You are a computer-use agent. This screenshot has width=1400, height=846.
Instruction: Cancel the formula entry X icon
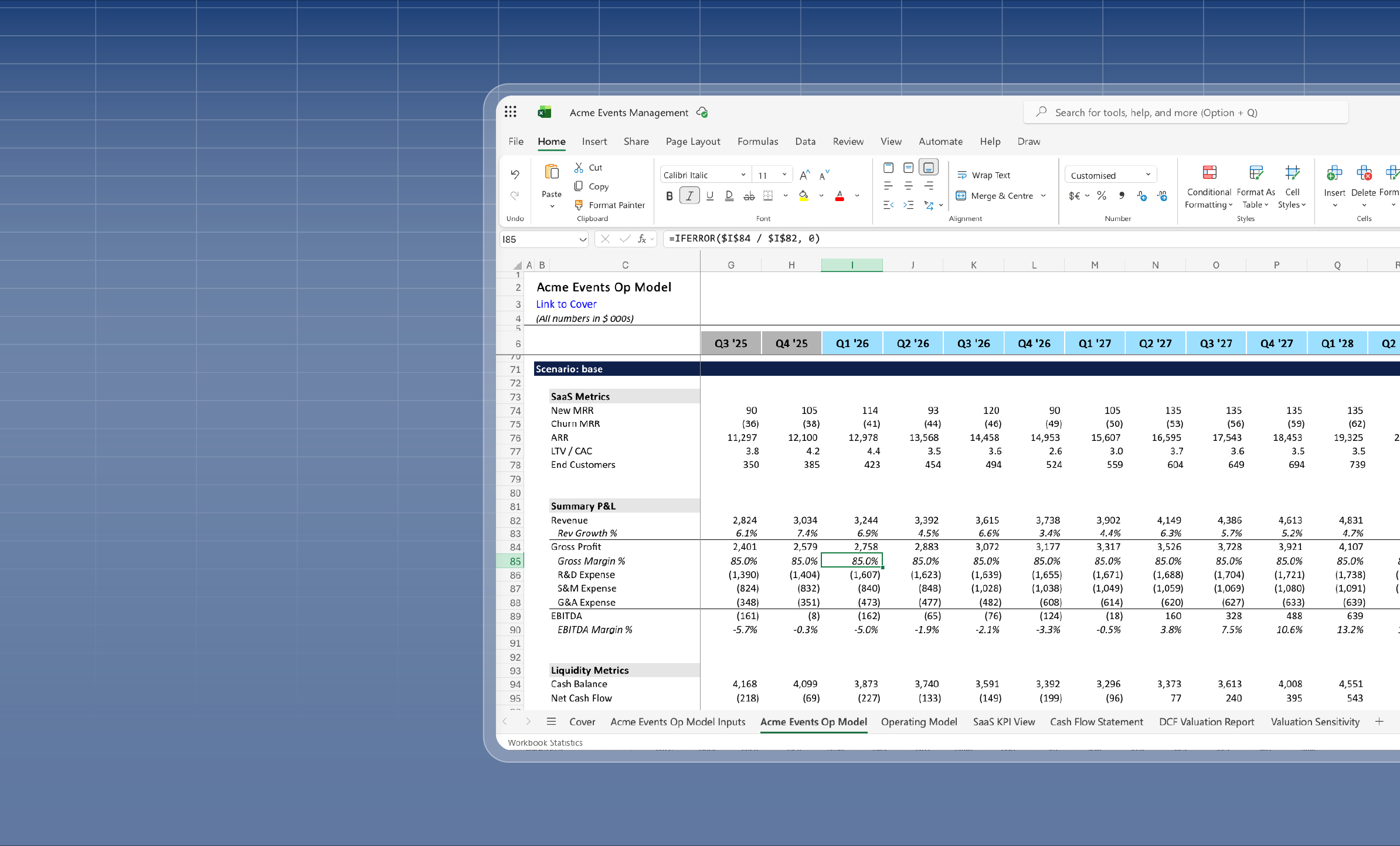tap(605, 239)
